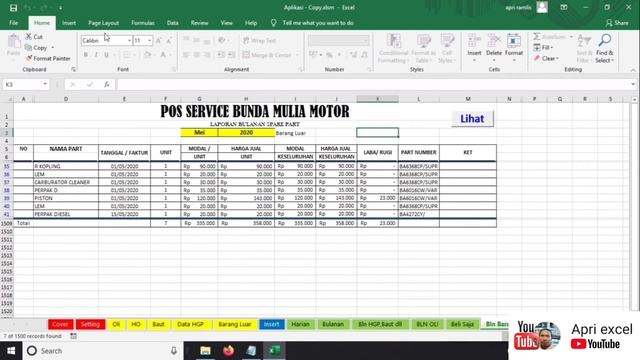
Task: Activate the Format Painter brush
Action: click(48, 58)
